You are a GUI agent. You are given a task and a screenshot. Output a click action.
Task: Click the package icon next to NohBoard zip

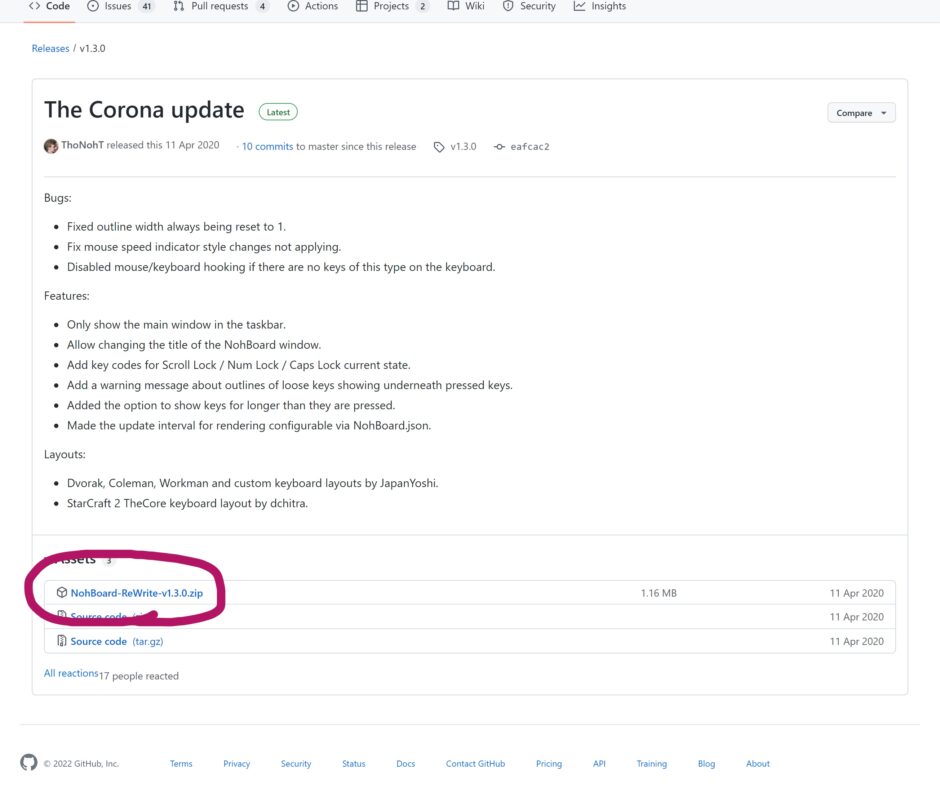click(x=62, y=593)
